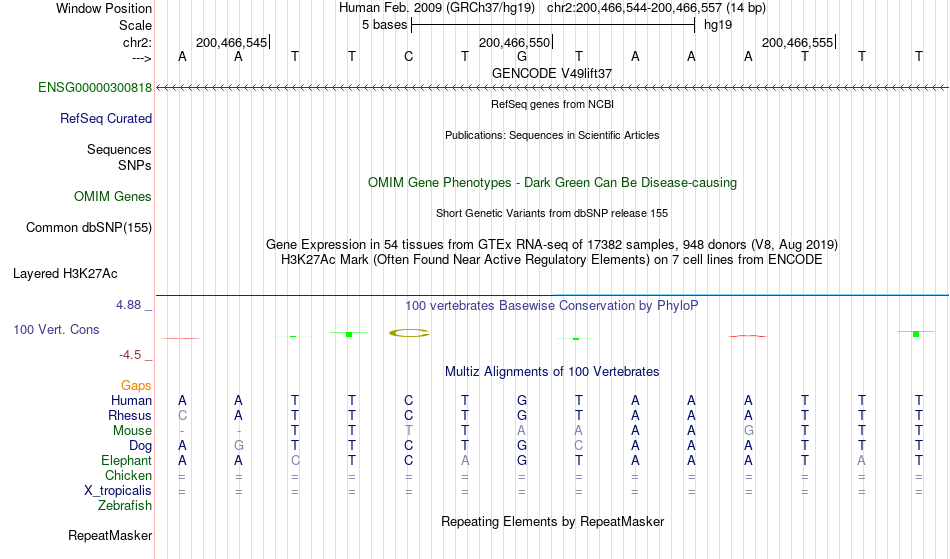
Task: Select the ENSG00000300818 track label
Action: 95,88
